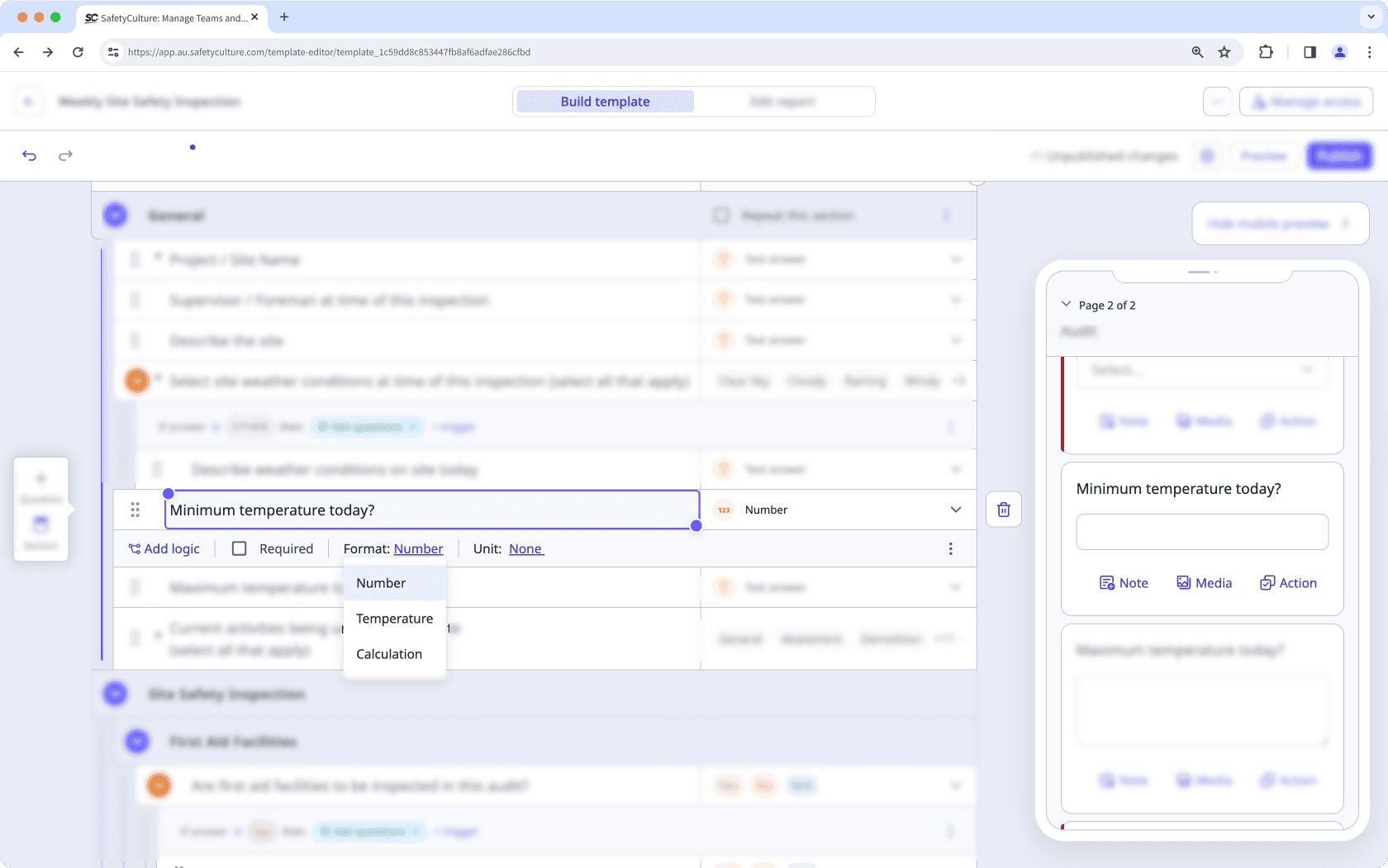The height and width of the screenshot is (868, 1388).
Task: Select the Build template tab
Action: coord(604,101)
